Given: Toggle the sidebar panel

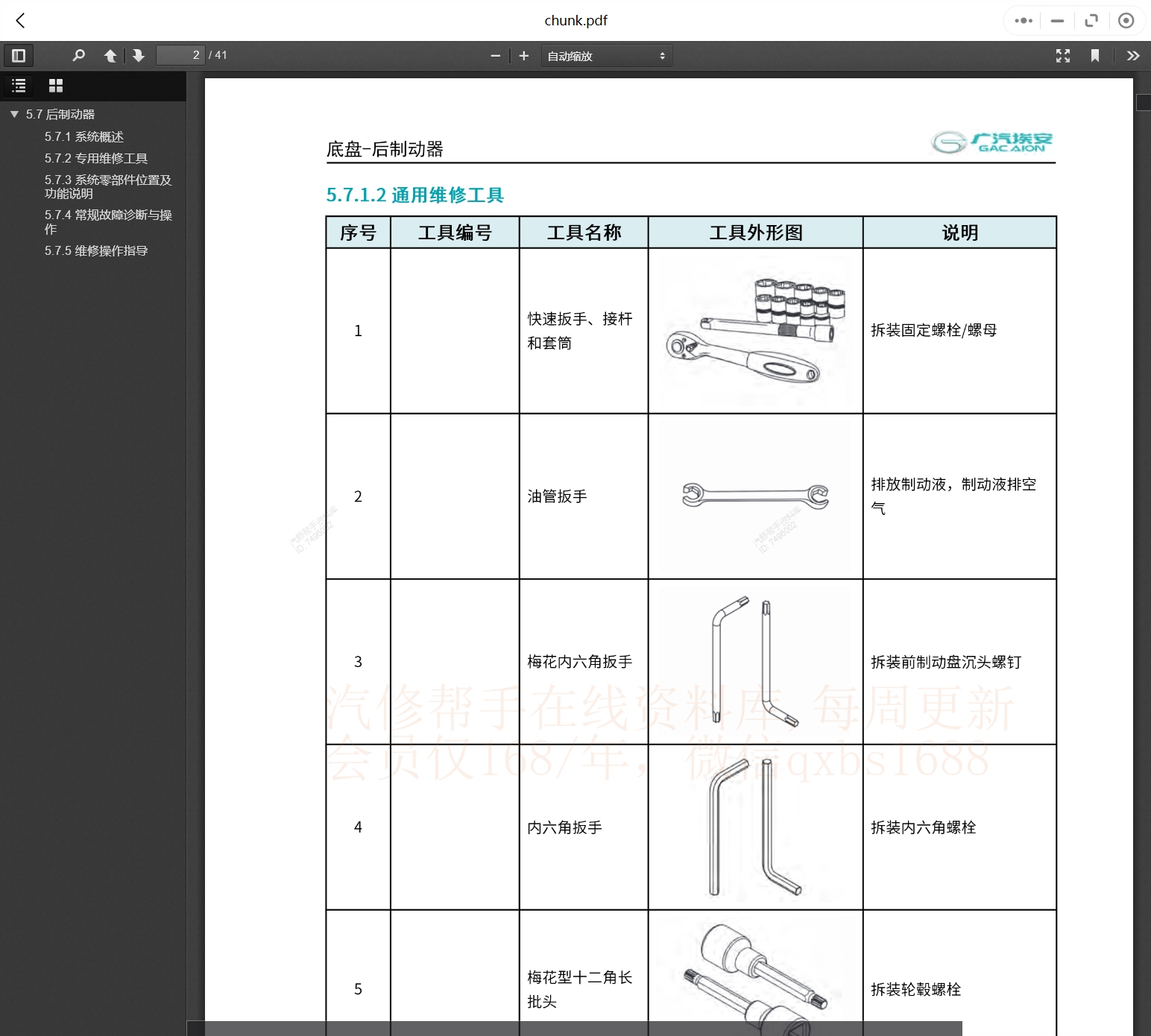Looking at the screenshot, I should click(x=19, y=55).
